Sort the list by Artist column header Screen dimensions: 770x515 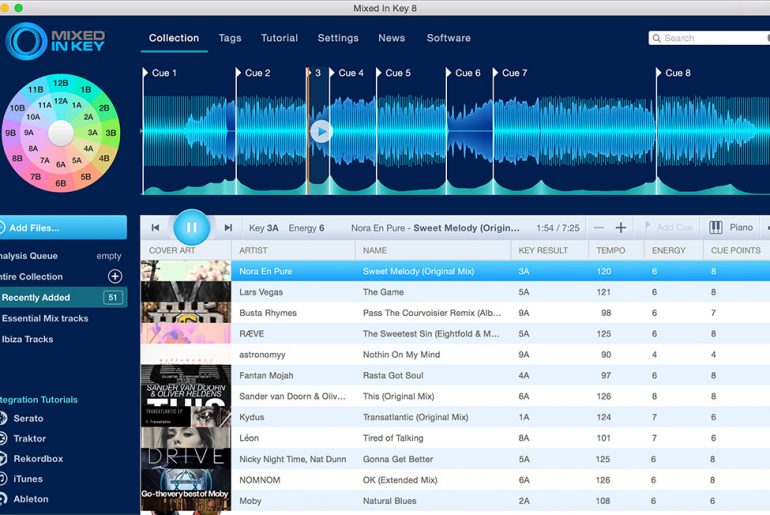(254, 250)
